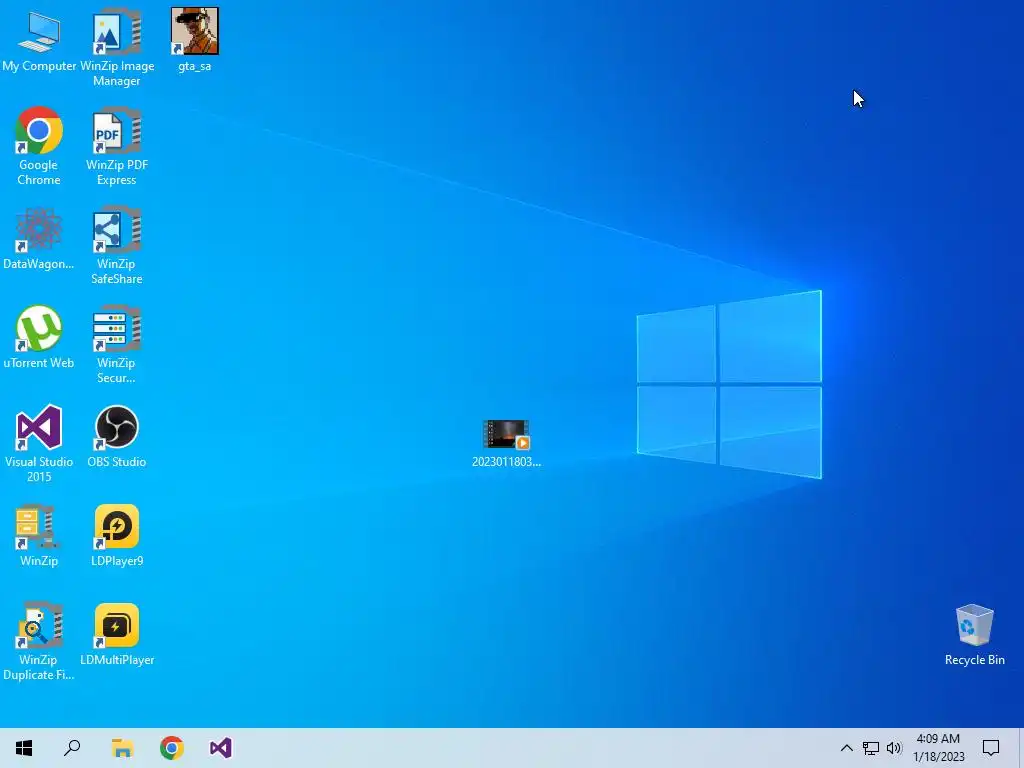Click the LDMultiPlayer desktop icon
Screen dimensions: 1024x768
[x=117, y=634]
